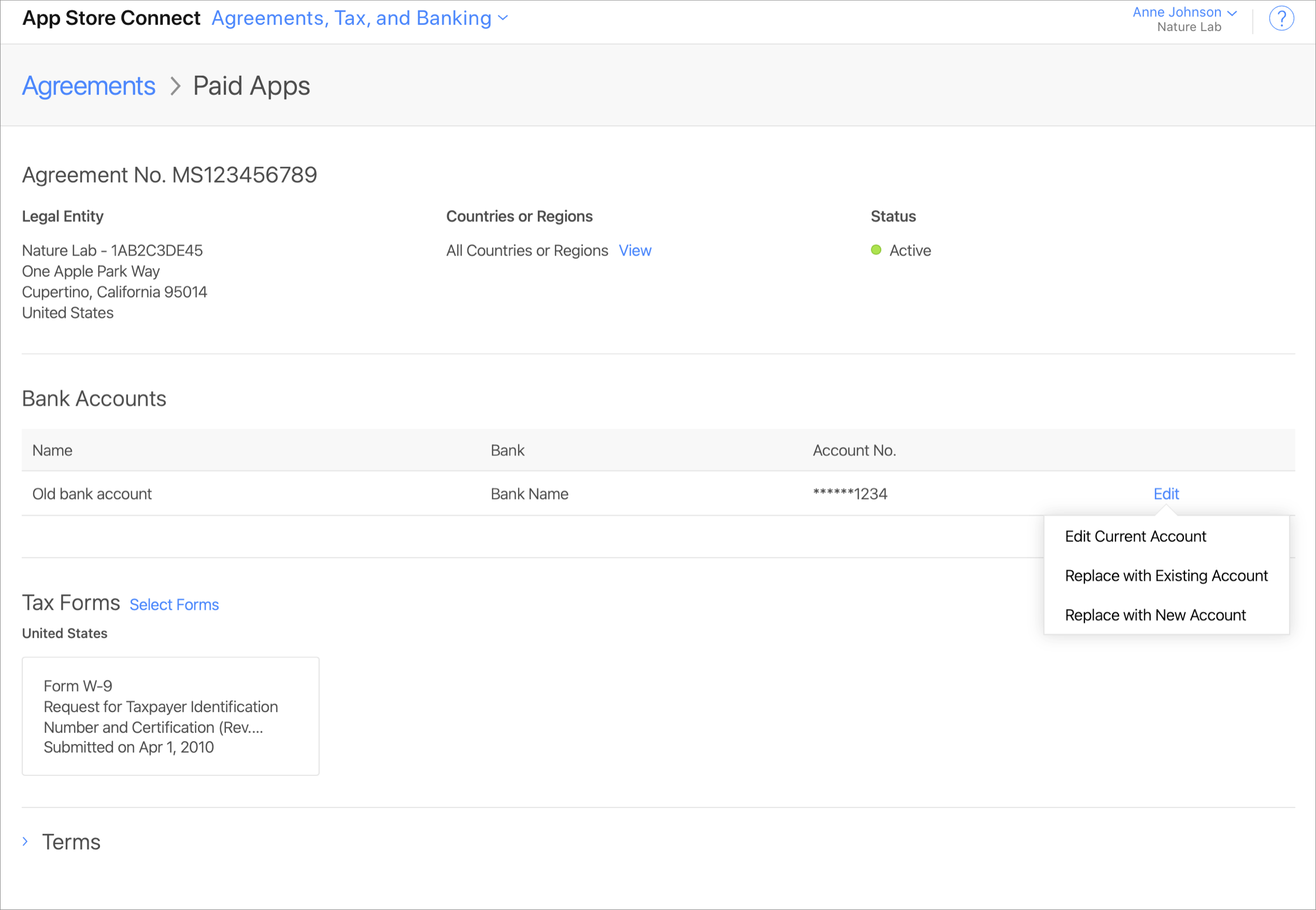Click the Bank column header
This screenshot has width=1316, height=910.
[x=507, y=451]
